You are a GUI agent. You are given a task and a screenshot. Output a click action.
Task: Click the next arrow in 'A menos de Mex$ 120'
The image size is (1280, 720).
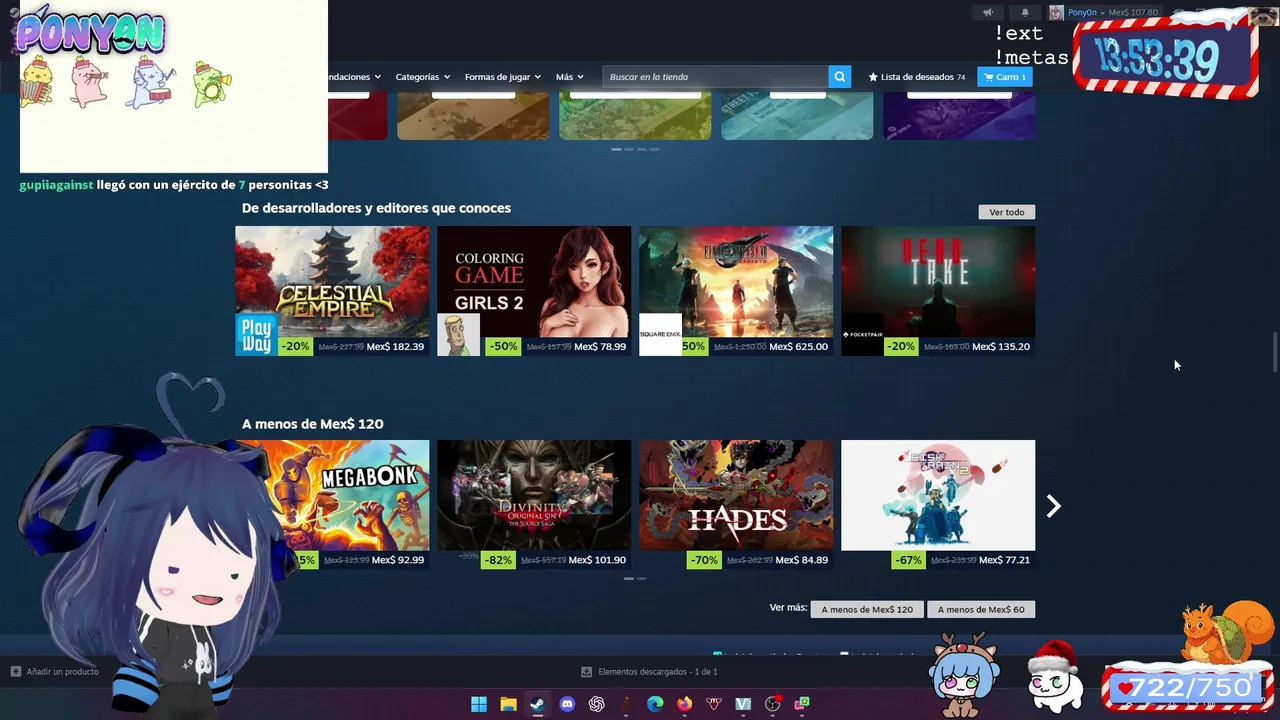pyautogui.click(x=1053, y=507)
